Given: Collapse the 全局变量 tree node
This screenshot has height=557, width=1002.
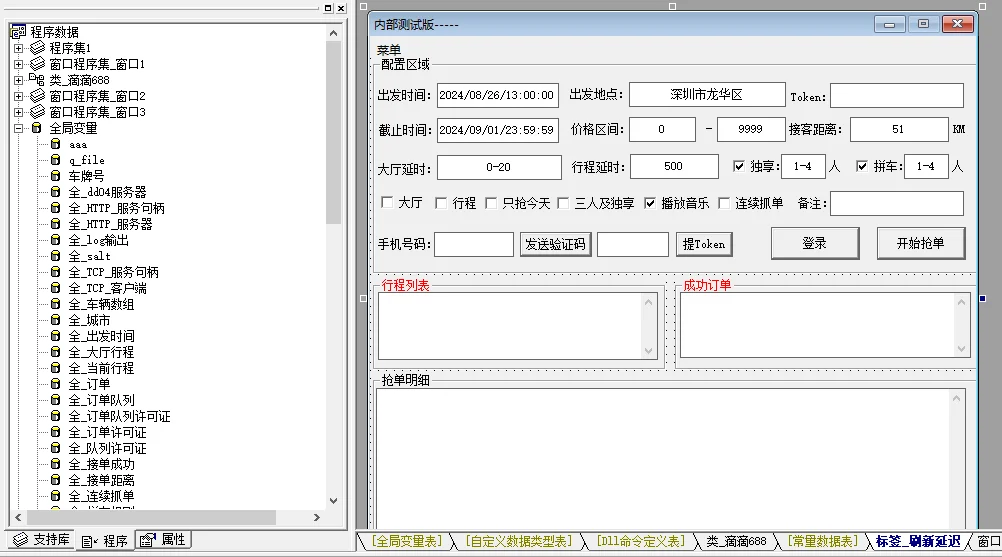Looking at the screenshot, I should click(x=19, y=128).
